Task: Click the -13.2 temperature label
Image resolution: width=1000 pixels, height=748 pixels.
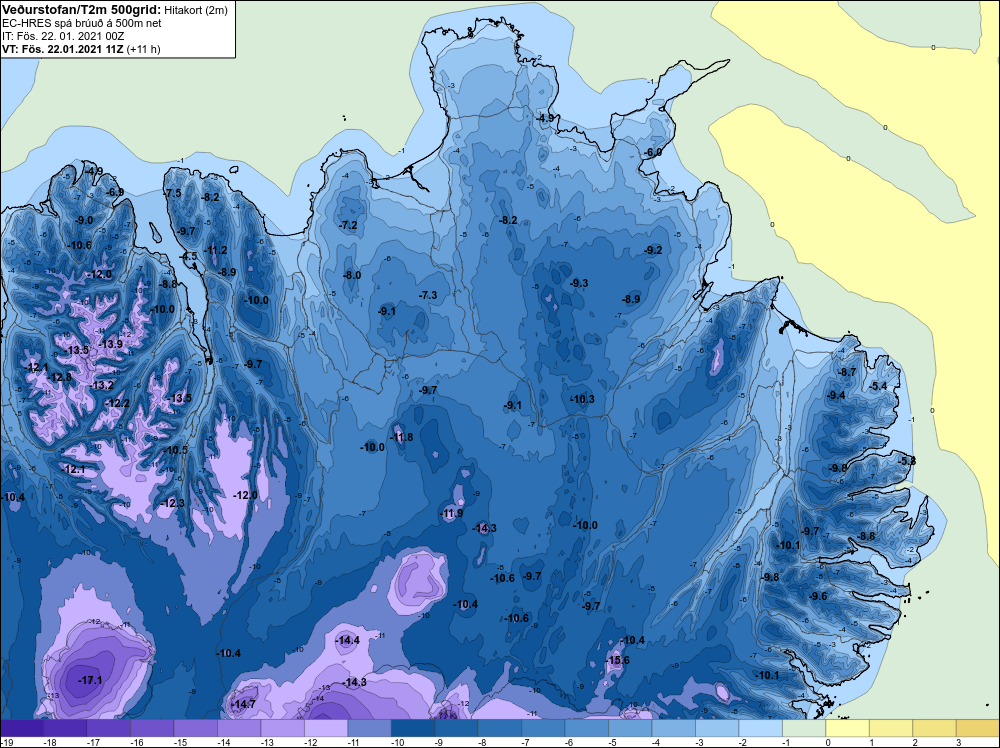Action: click(x=101, y=385)
